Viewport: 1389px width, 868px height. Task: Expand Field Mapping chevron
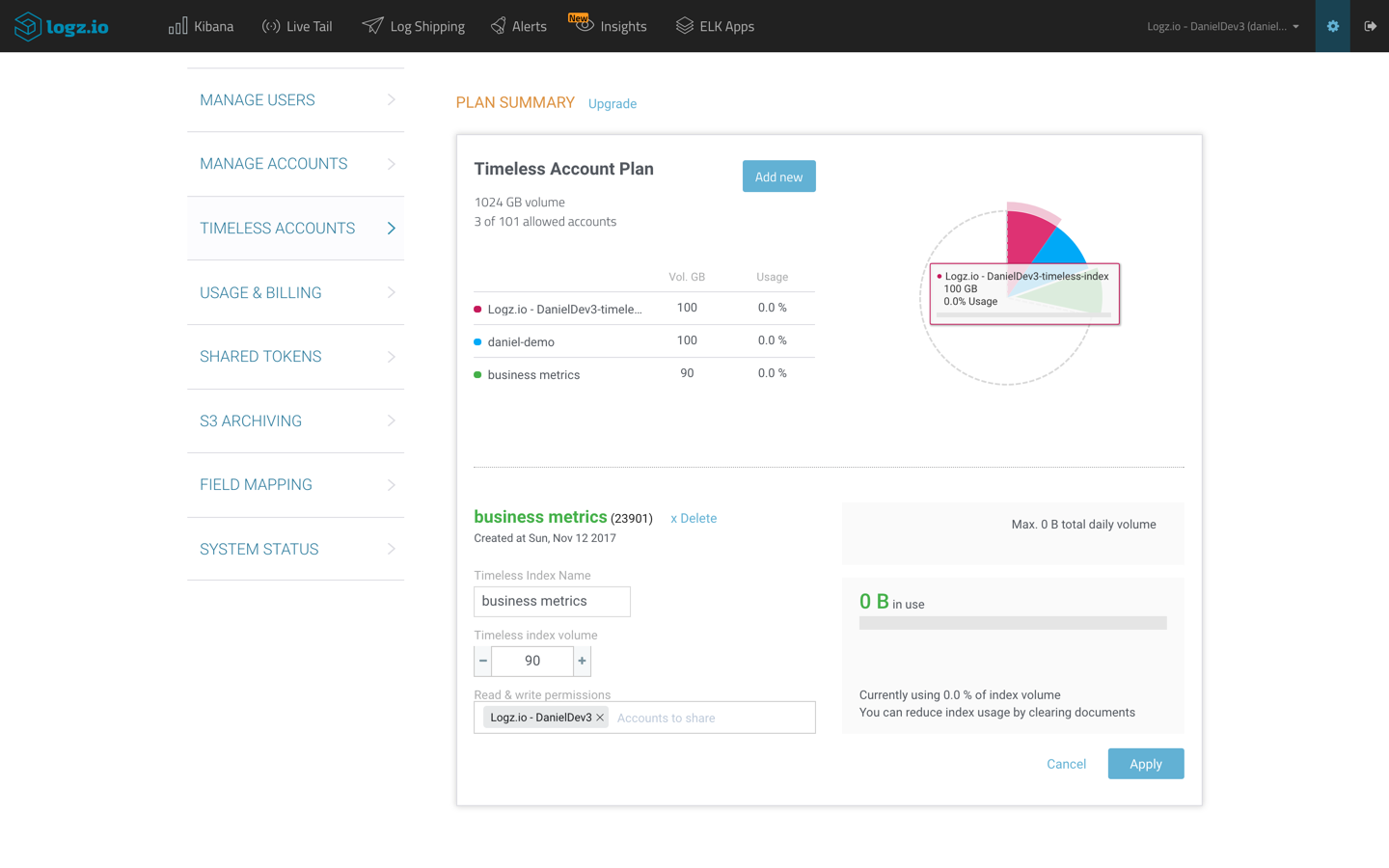pyautogui.click(x=392, y=485)
